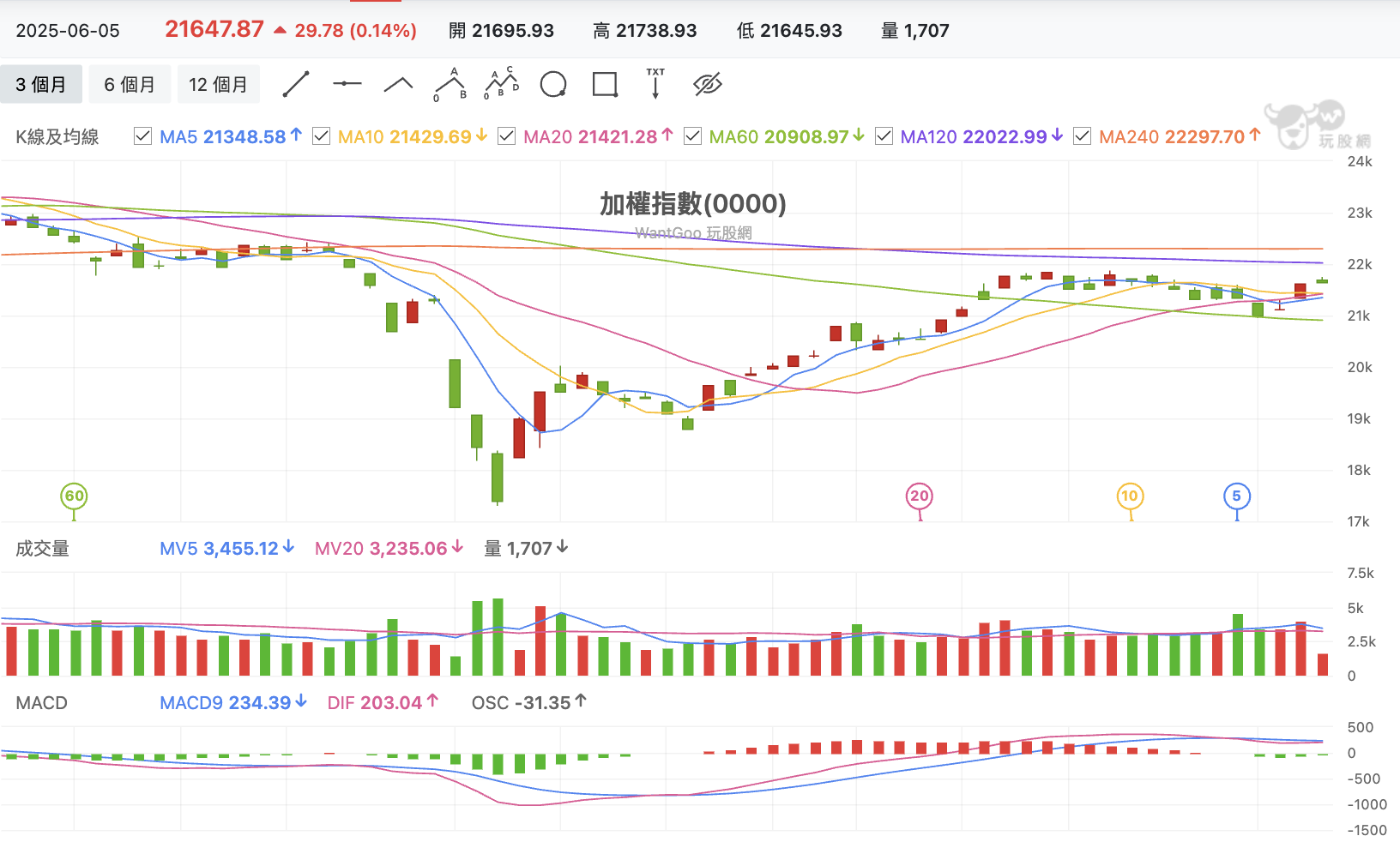
Task: Select the horizontal line drawing tool
Action: pos(347,84)
